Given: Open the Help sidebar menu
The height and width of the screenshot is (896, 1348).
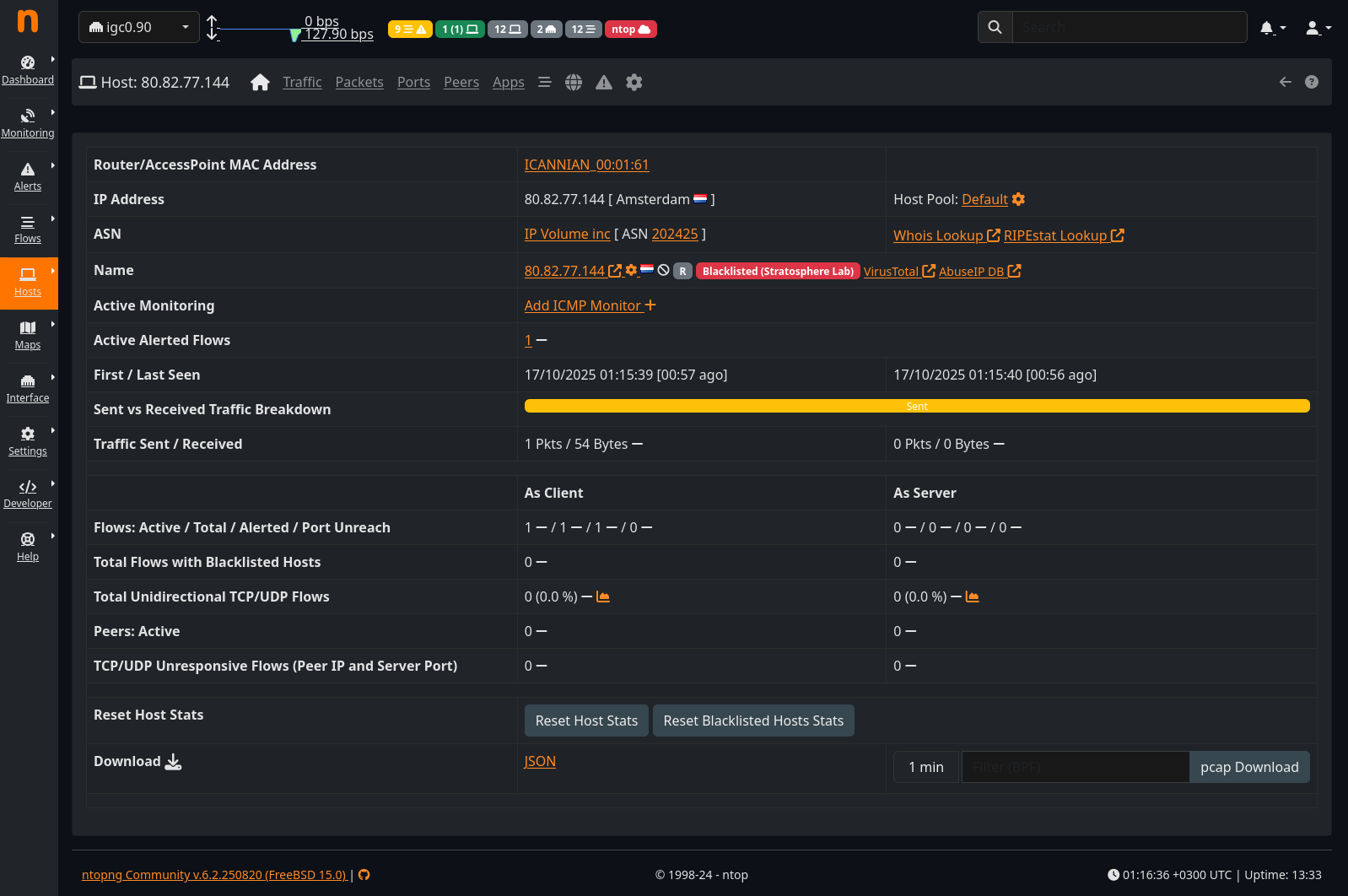Looking at the screenshot, I should pos(28,548).
